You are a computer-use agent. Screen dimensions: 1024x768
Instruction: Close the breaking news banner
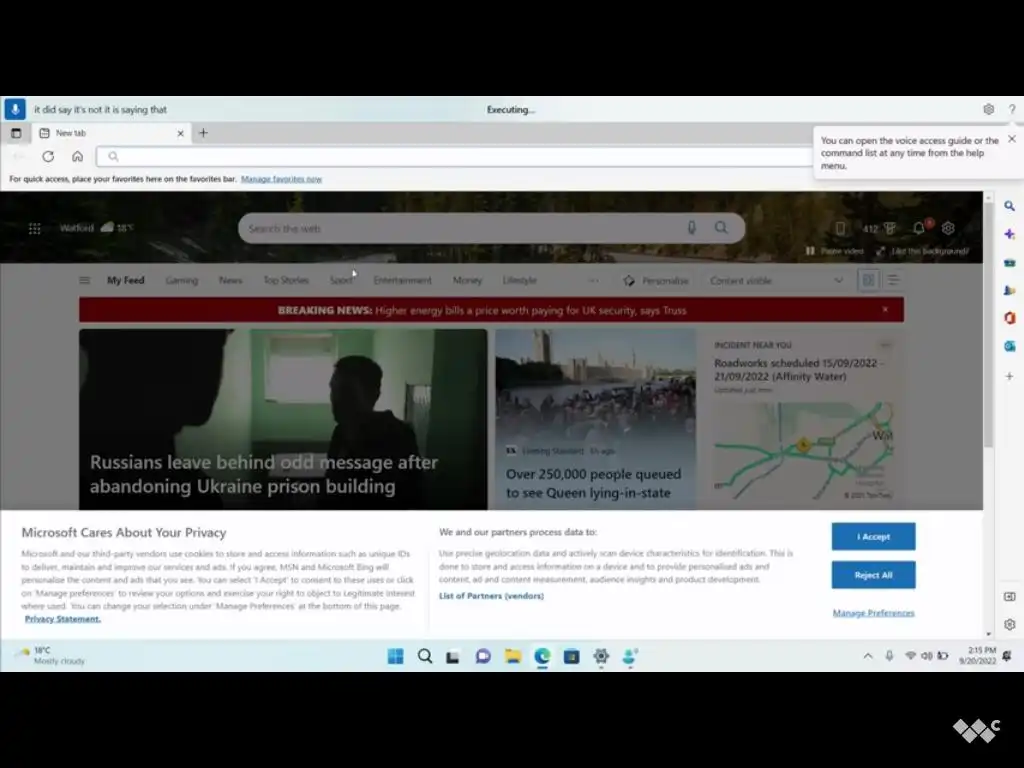885,310
